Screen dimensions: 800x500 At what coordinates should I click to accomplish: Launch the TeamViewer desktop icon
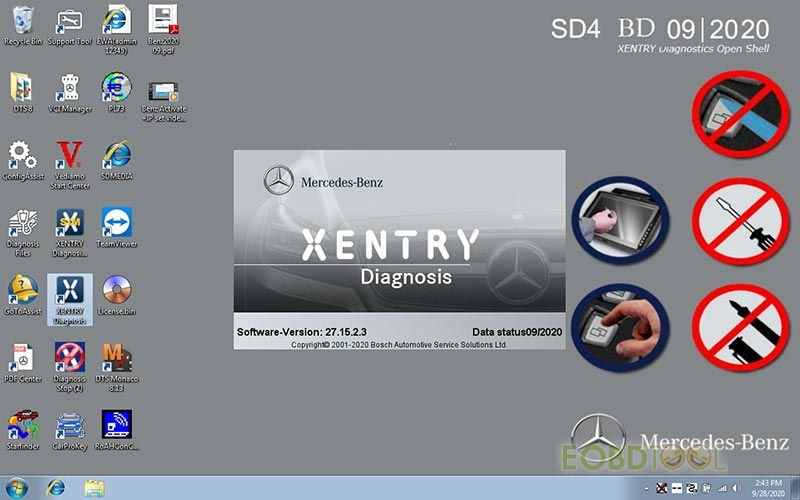tap(117, 228)
